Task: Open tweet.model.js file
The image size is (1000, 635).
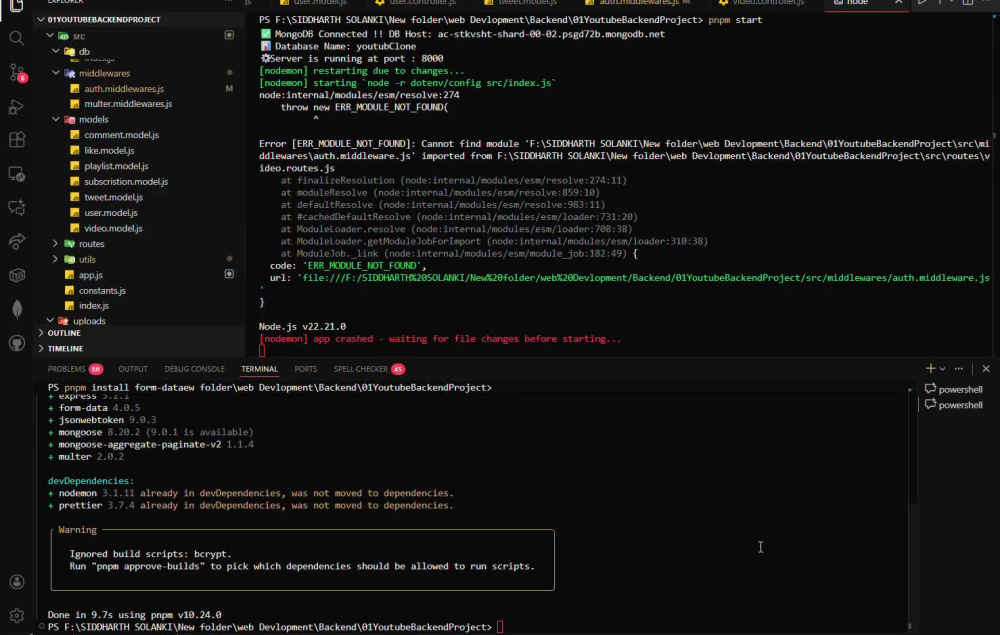Action: click(113, 197)
